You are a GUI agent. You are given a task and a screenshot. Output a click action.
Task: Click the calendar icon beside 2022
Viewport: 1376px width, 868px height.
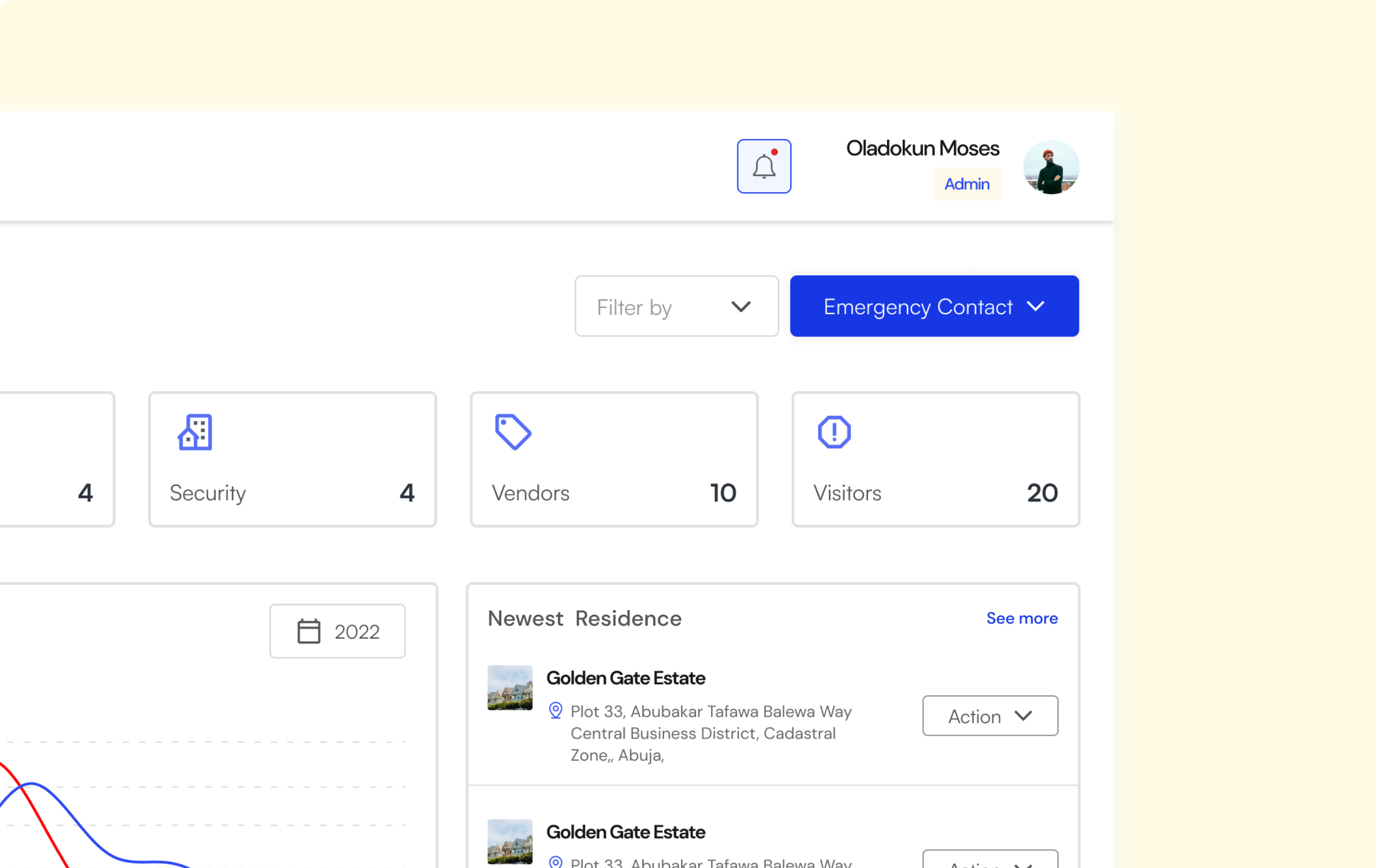point(309,631)
